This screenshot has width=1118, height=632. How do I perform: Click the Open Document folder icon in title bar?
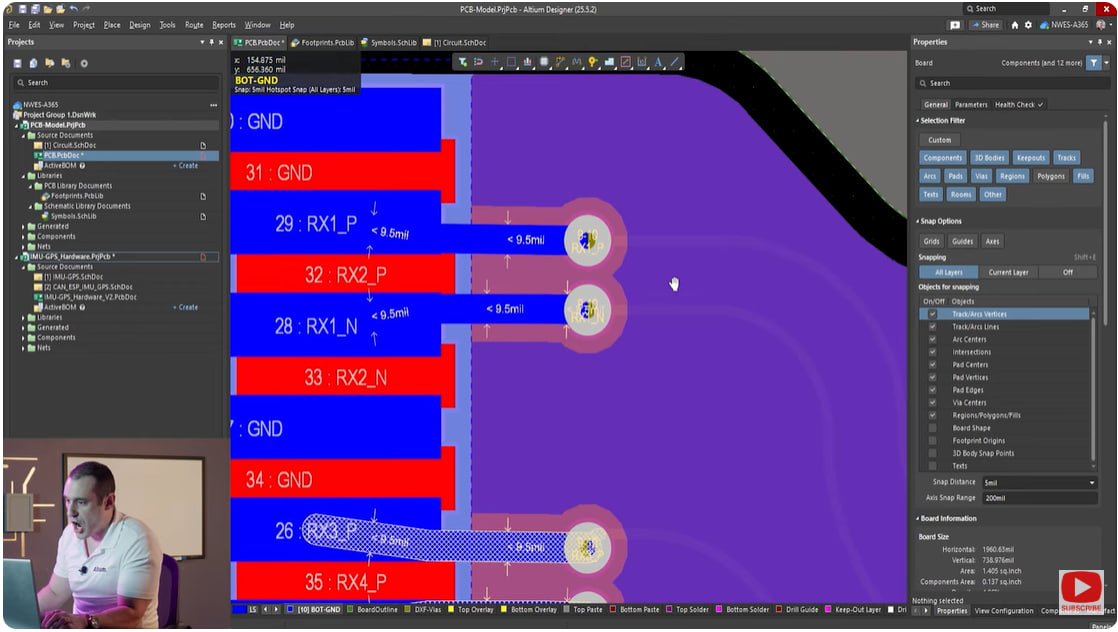tap(48, 9)
